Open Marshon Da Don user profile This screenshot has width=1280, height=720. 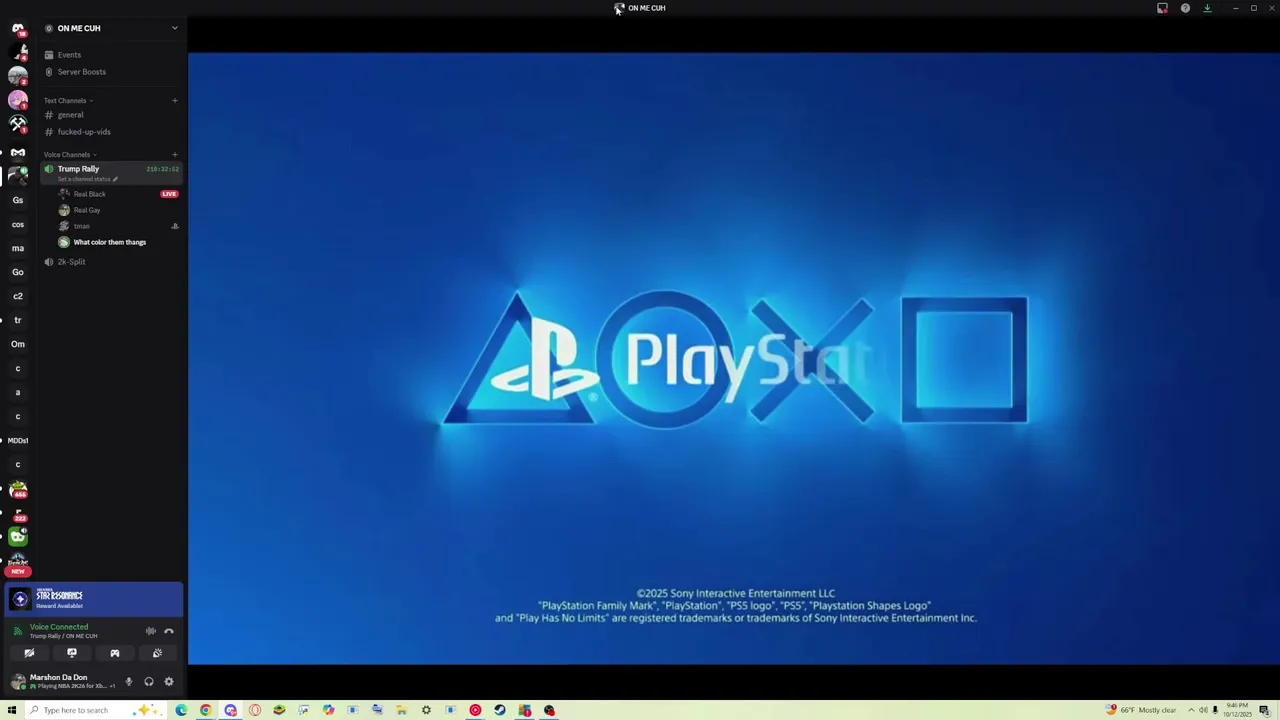pos(63,681)
